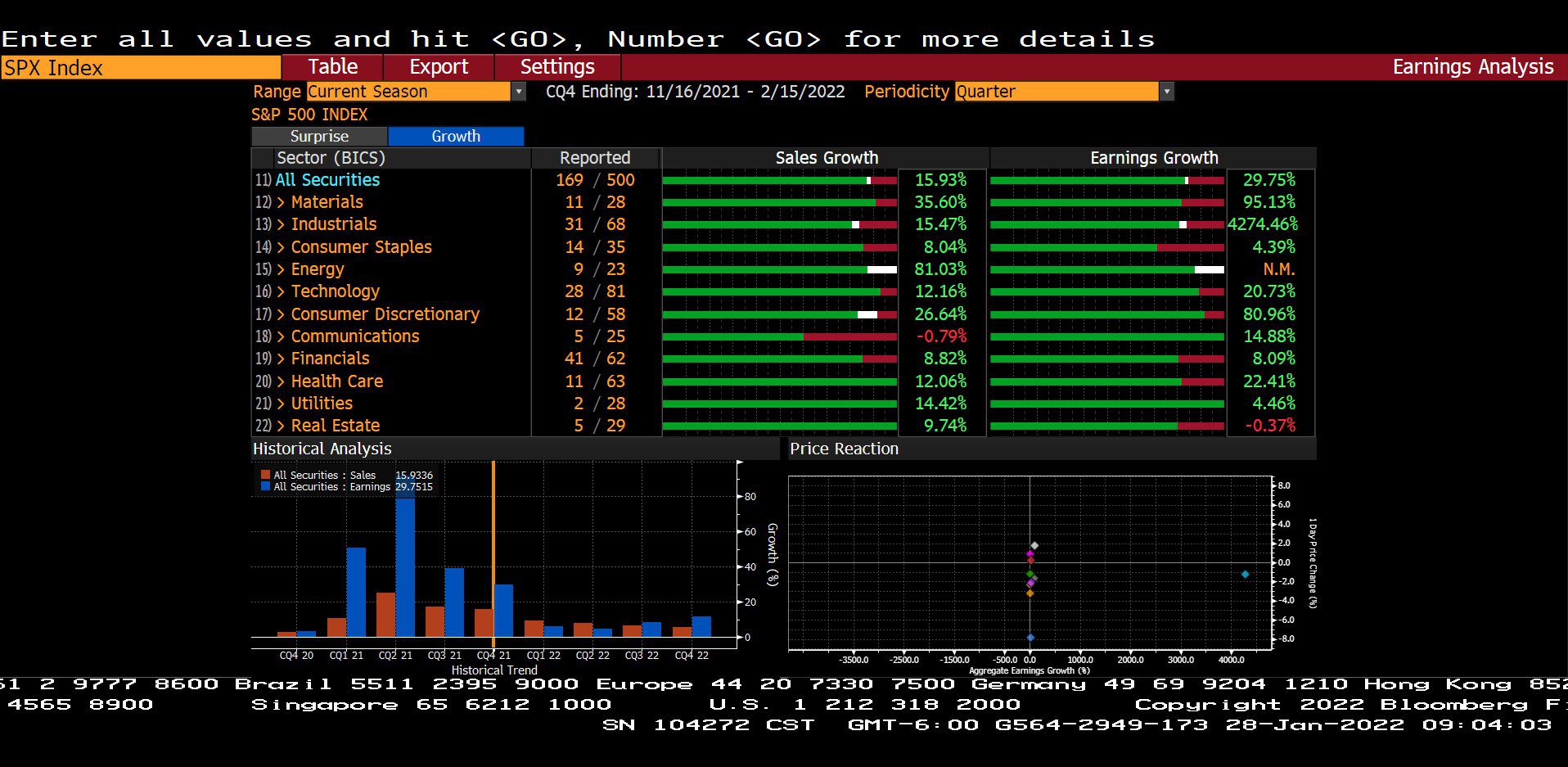The image size is (1568, 767).
Task: Open the Export menu
Action: (x=439, y=67)
